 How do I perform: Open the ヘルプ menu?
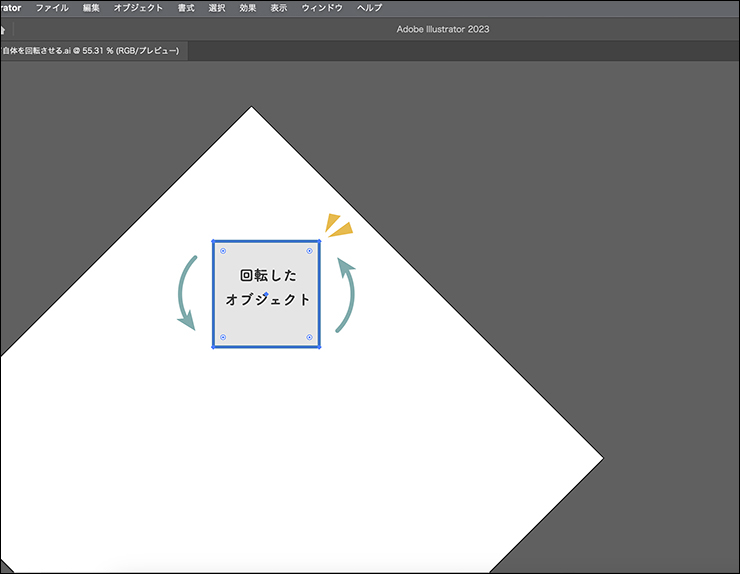click(x=370, y=7)
